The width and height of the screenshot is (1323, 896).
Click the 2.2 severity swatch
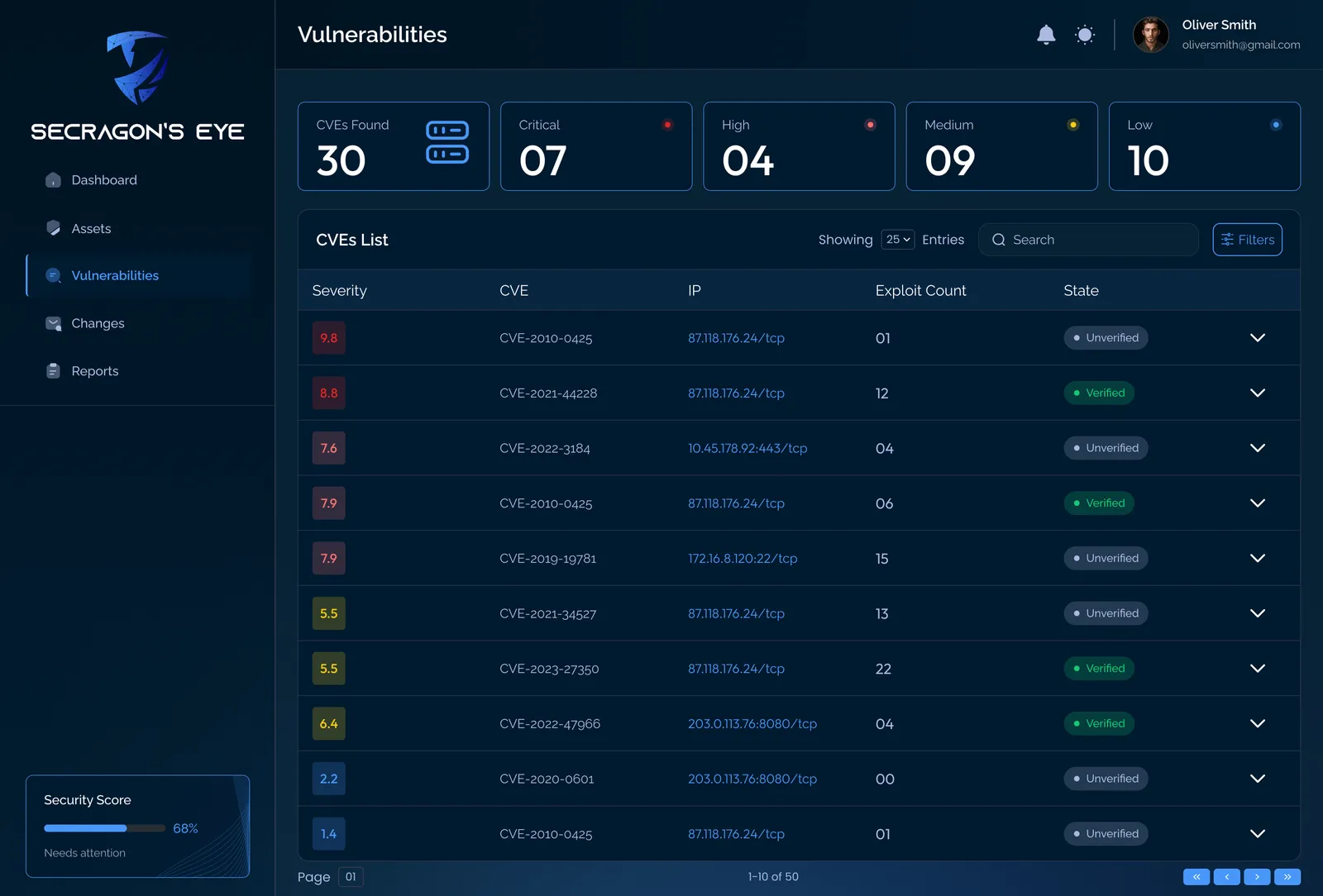pyautogui.click(x=329, y=779)
